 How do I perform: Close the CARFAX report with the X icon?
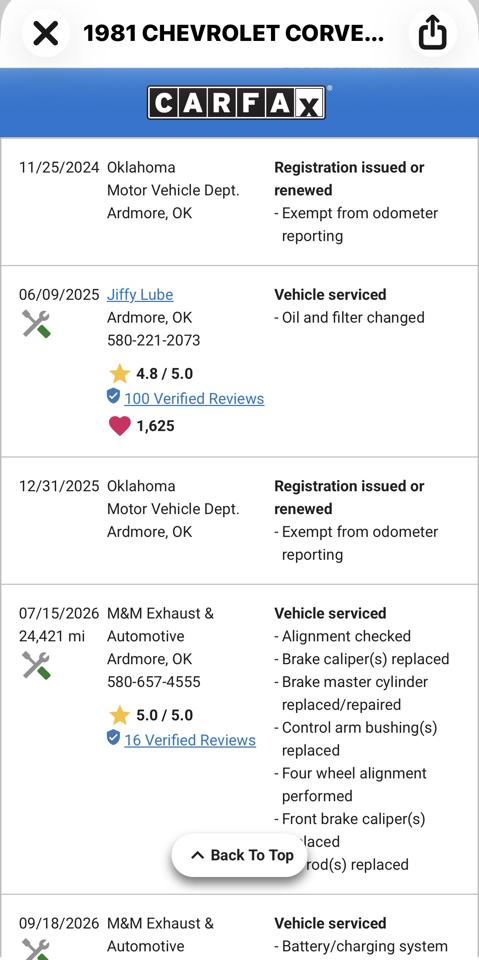[46, 33]
